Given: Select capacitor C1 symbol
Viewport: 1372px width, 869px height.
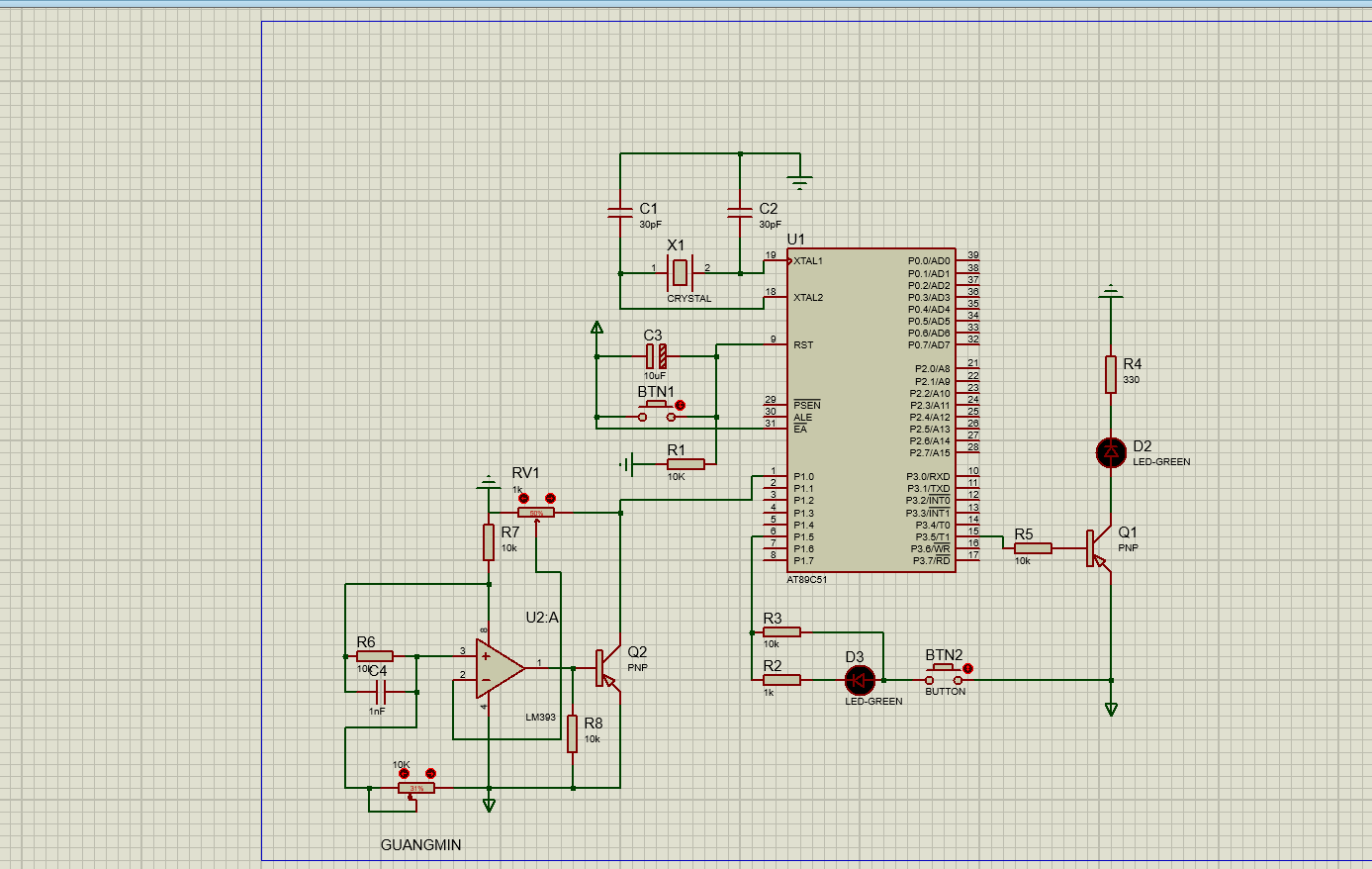Looking at the screenshot, I should [620, 211].
